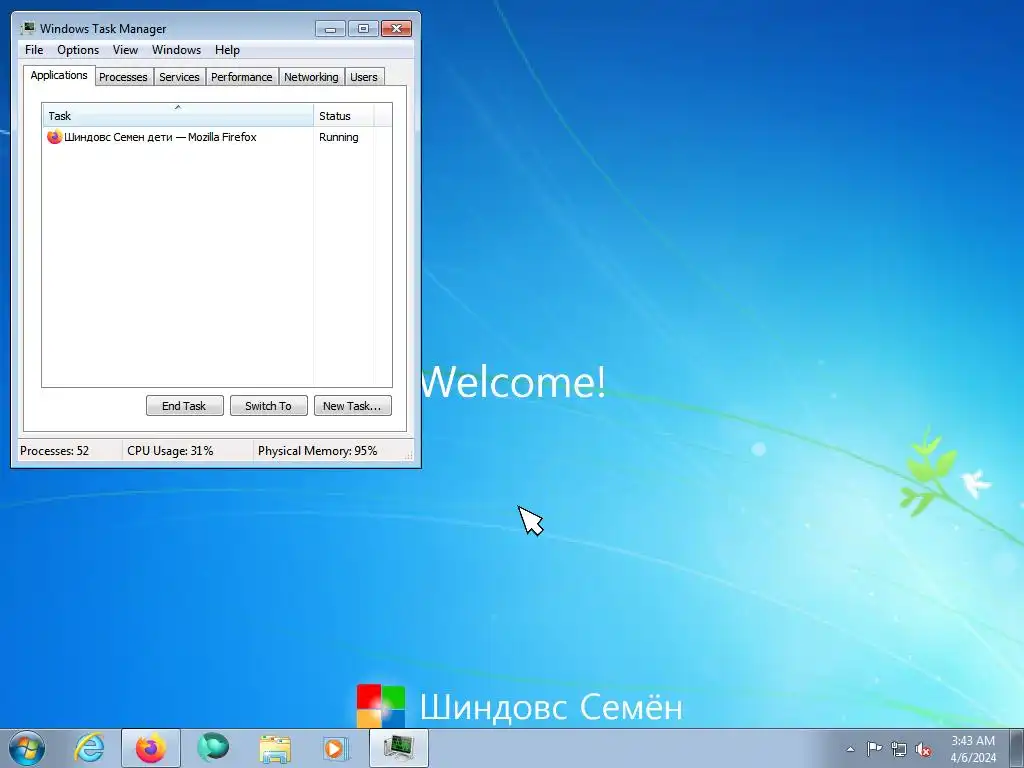Switch to the Processes tab
This screenshot has width=1024, height=768.
(x=123, y=77)
